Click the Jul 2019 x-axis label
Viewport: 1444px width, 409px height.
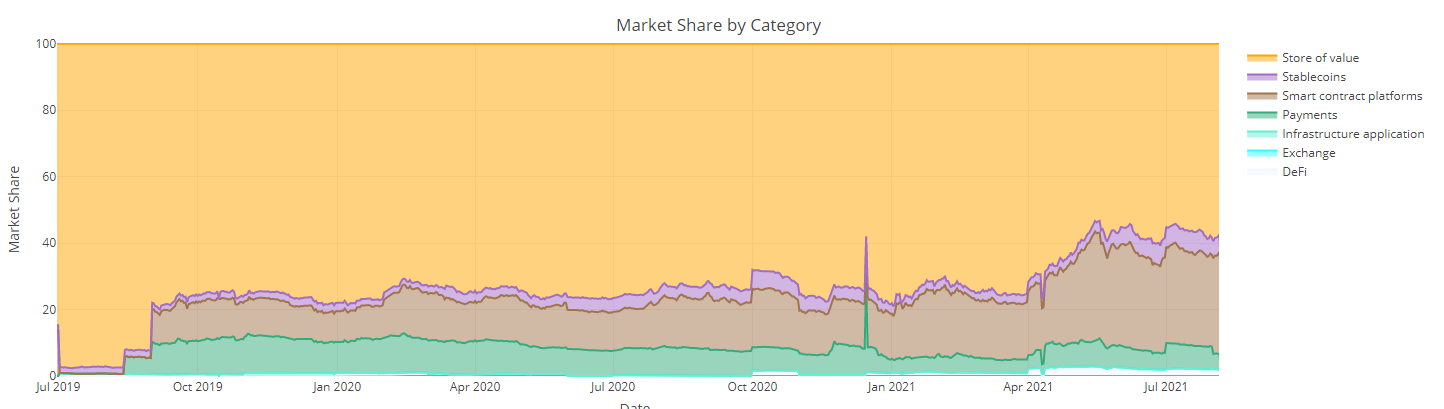tap(58, 386)
